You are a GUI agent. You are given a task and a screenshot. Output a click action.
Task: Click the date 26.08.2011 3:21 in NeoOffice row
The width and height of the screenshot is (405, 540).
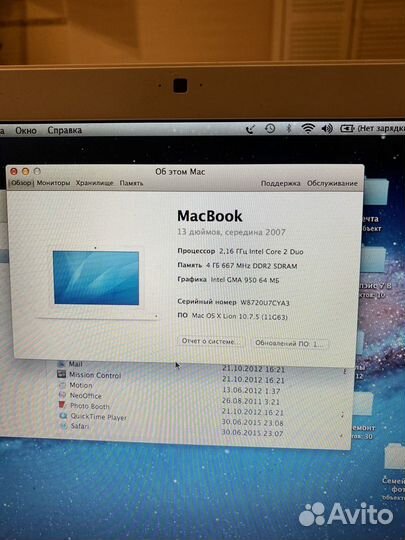pyautogui.click(x=251, y=401)
